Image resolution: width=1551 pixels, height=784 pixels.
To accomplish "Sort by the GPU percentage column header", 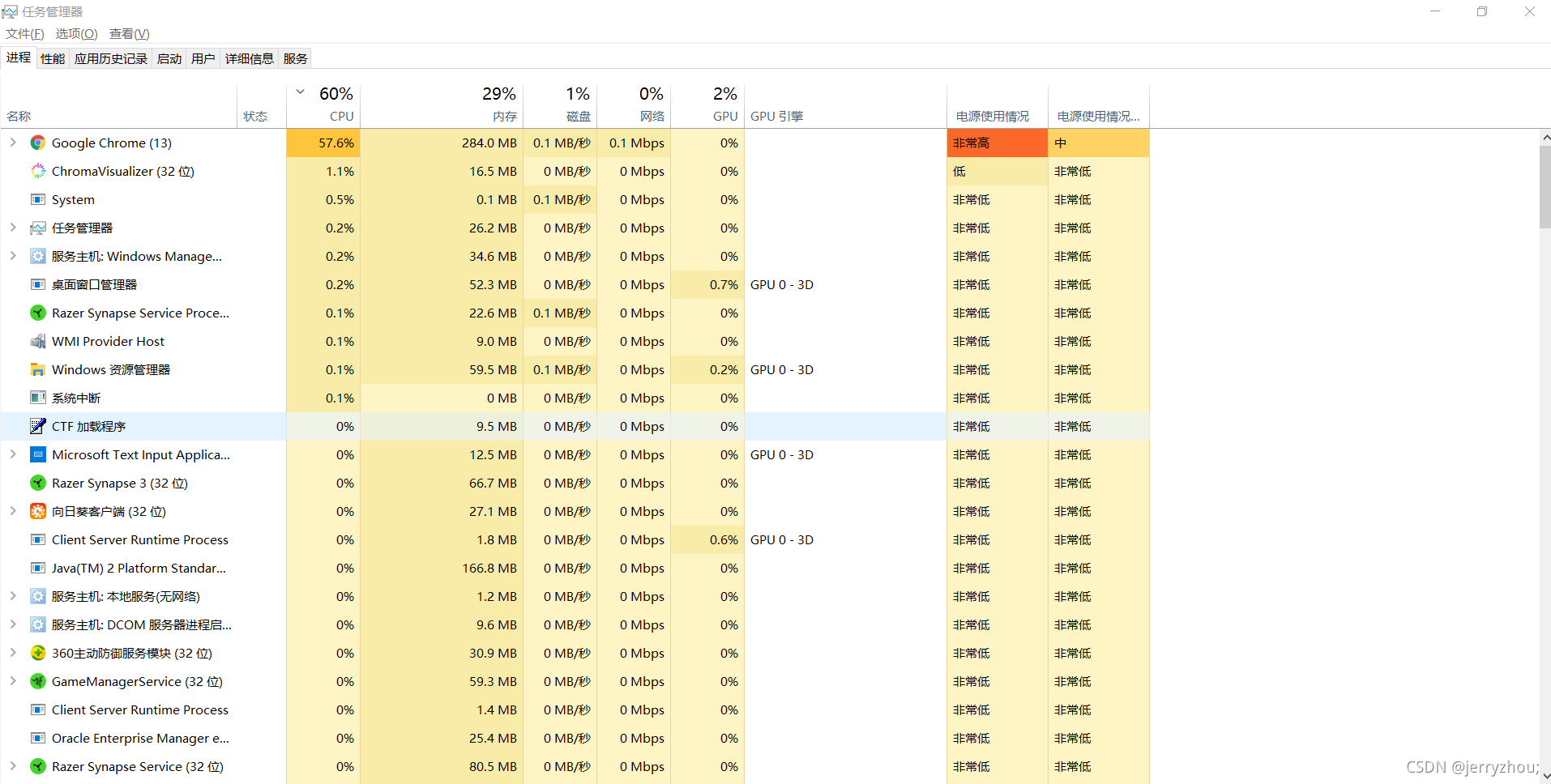I will tap(707, 105).
